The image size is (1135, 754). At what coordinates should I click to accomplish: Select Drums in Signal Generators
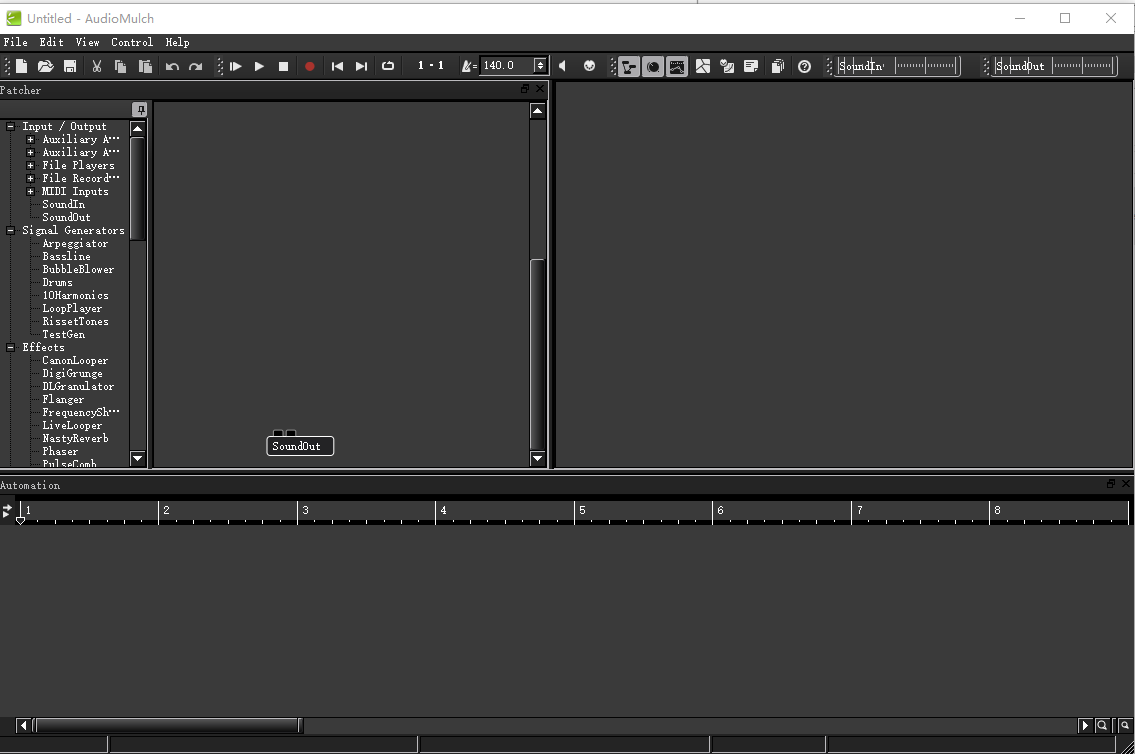pyautogui.click(x=58, y=282)
